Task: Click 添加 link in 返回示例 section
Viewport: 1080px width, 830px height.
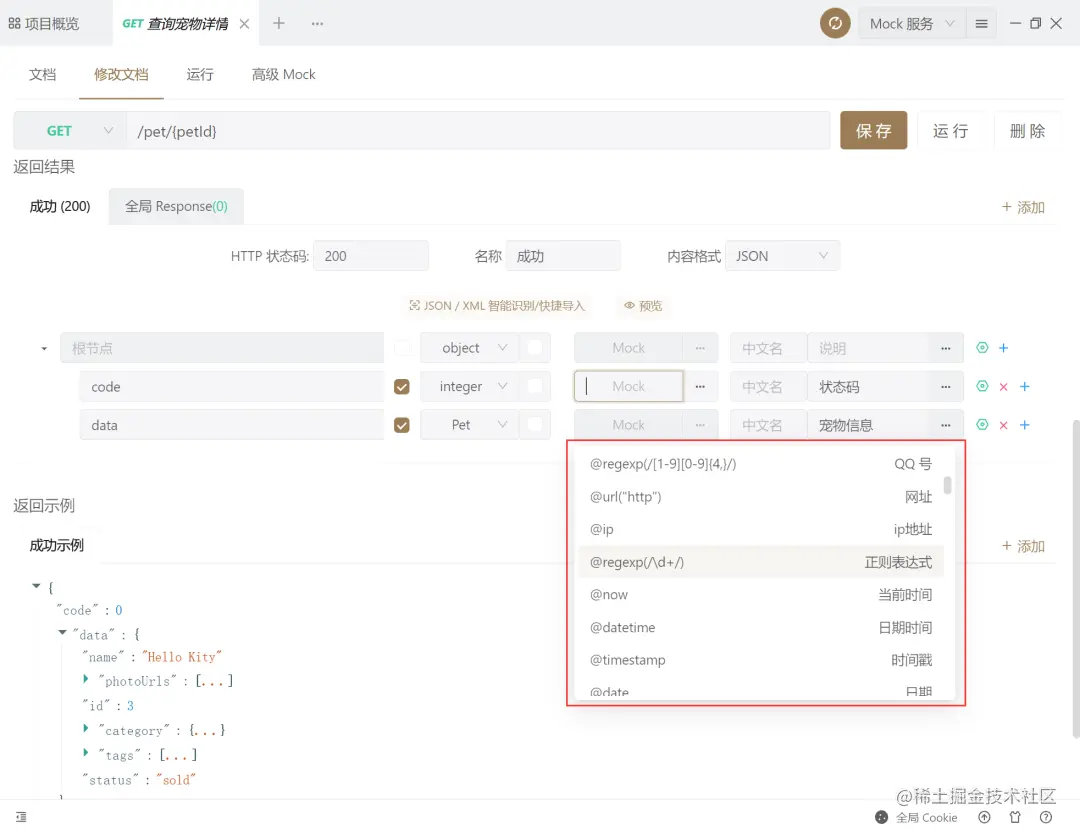Action: tap(1023, 546)
